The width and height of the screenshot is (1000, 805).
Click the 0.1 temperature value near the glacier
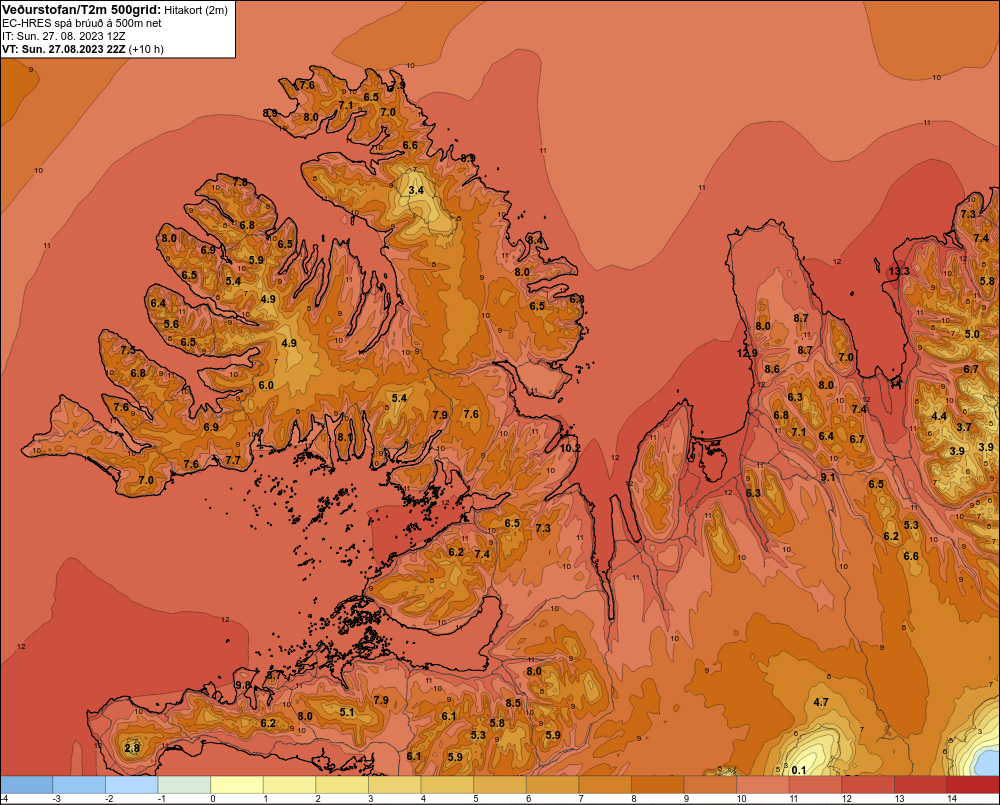[x=798, y=770]
